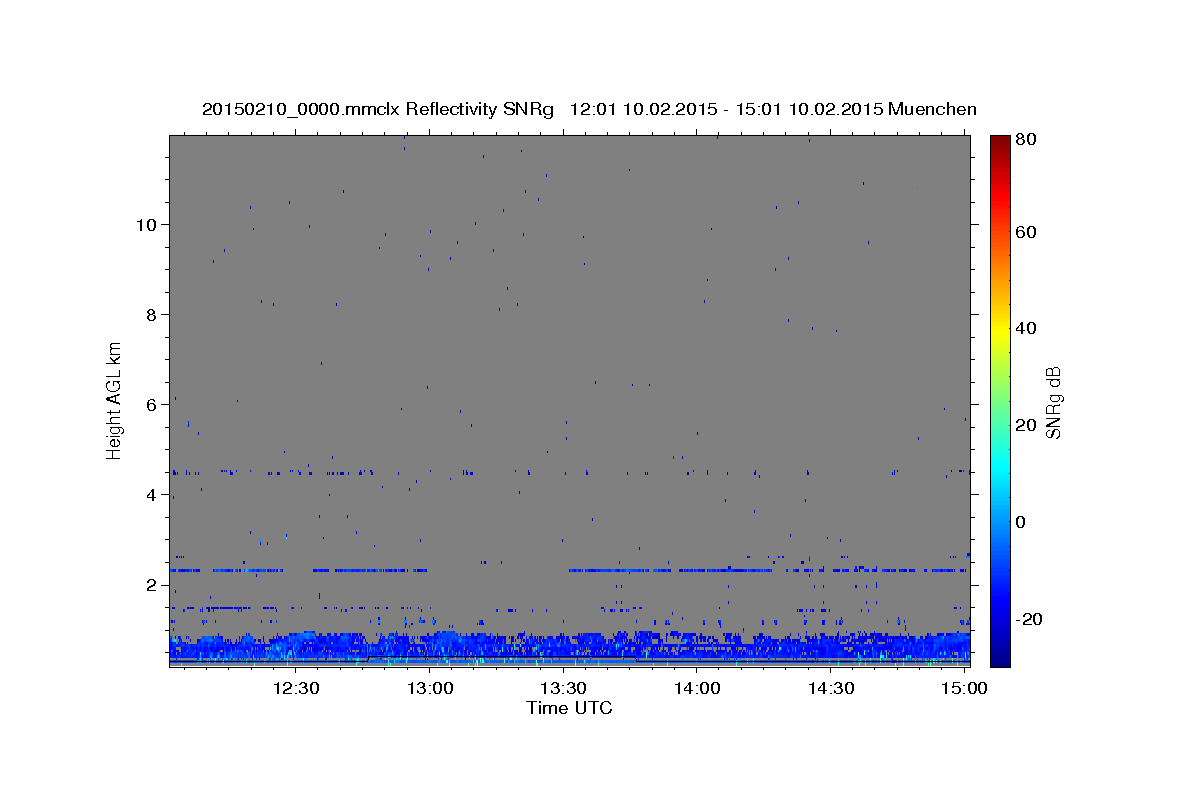
Task: Select the '13:00' time axis label
Action: click(x=431, y=688)
